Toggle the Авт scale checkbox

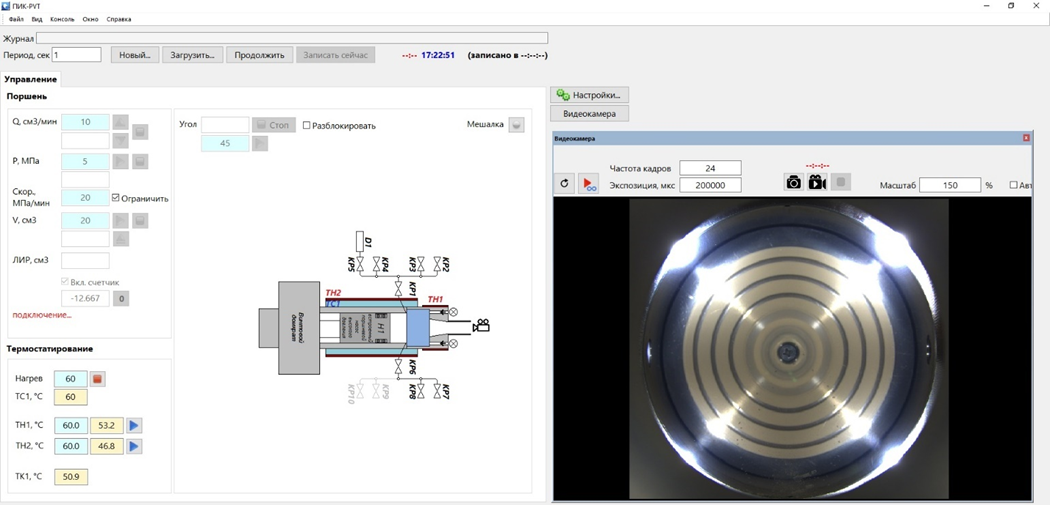click(1014, 185)
